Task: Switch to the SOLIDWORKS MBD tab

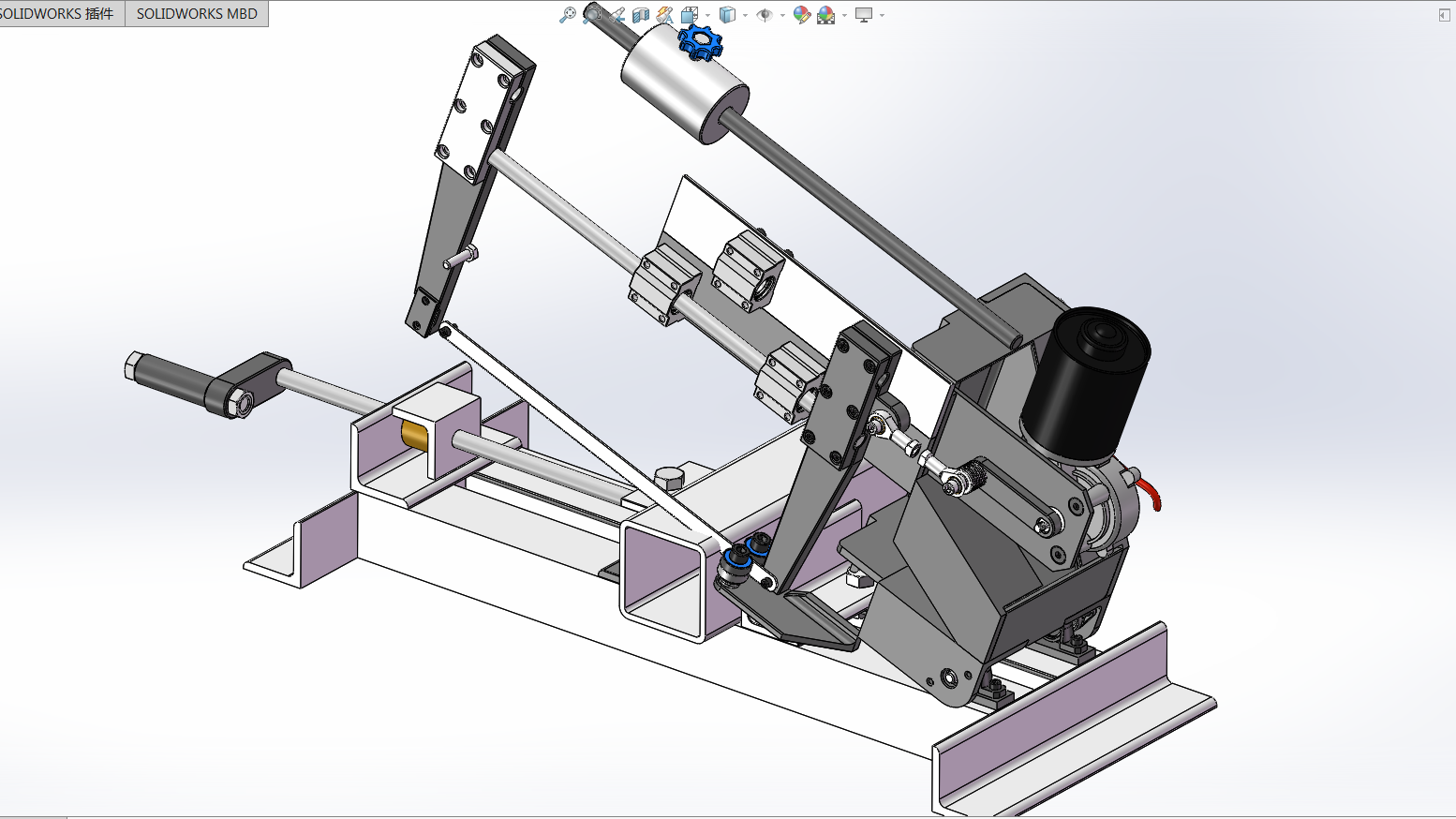Action: 197,13
